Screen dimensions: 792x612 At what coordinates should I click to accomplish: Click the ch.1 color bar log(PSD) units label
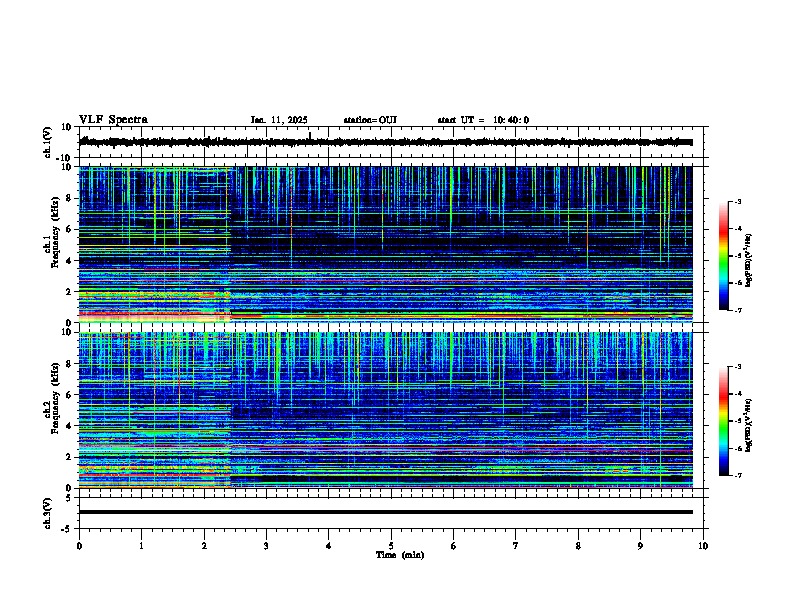point(749,261)
